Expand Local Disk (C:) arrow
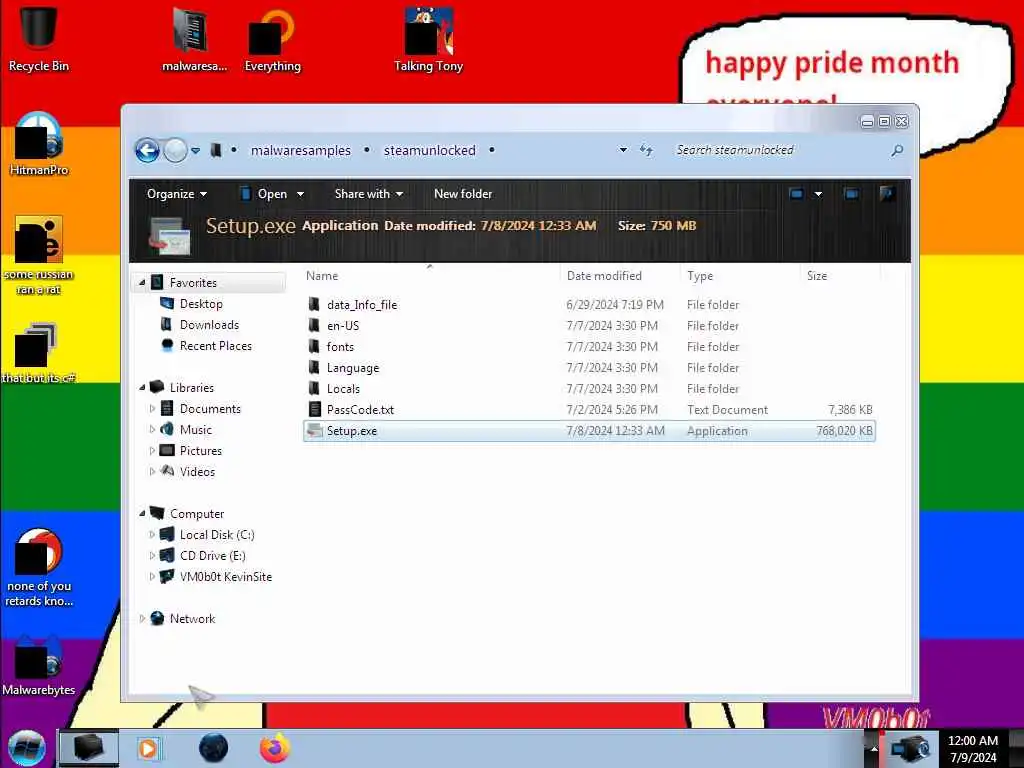1024x768 pixels. click(152, 534)
